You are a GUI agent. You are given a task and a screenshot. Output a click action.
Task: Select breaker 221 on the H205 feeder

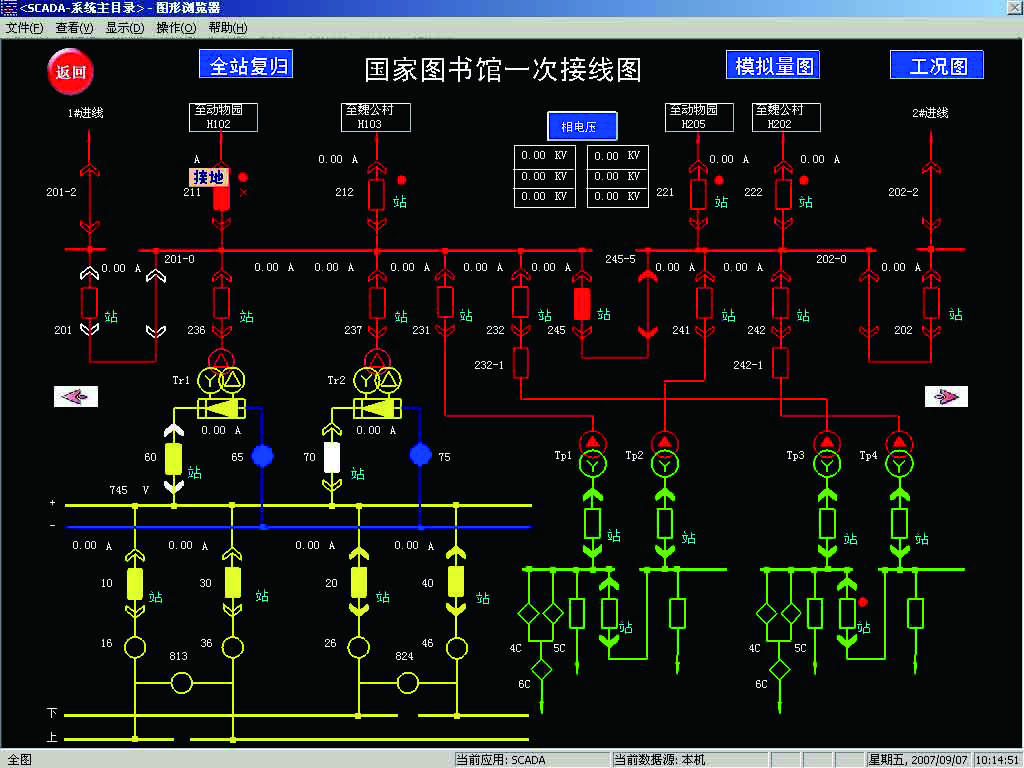pyautogui.click(x=698, y=195)
